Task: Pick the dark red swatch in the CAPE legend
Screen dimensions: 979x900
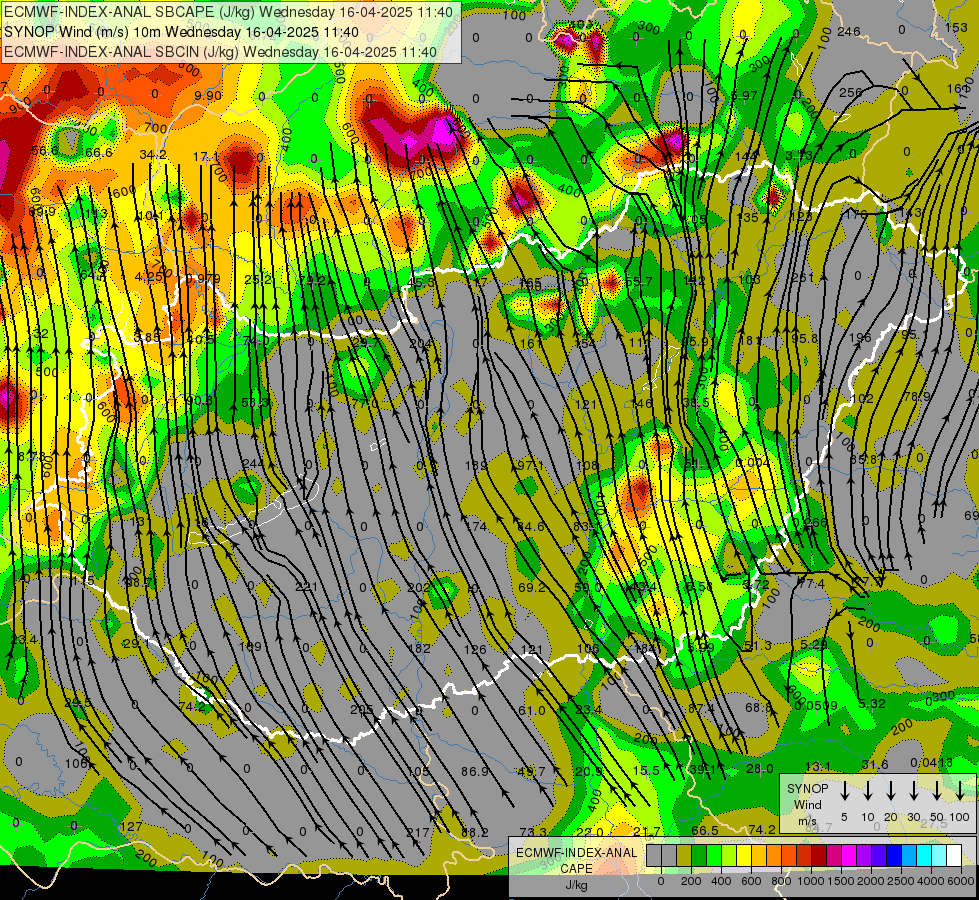Action: tap(819, 855)
